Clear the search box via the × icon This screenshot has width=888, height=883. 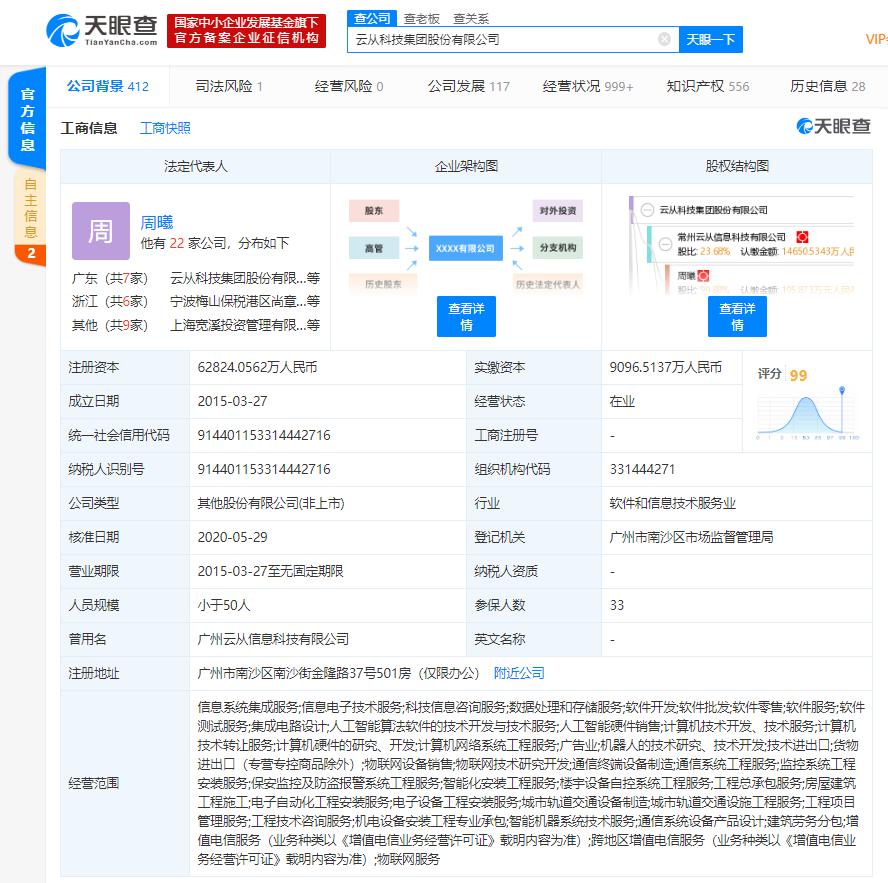[662, 38]
